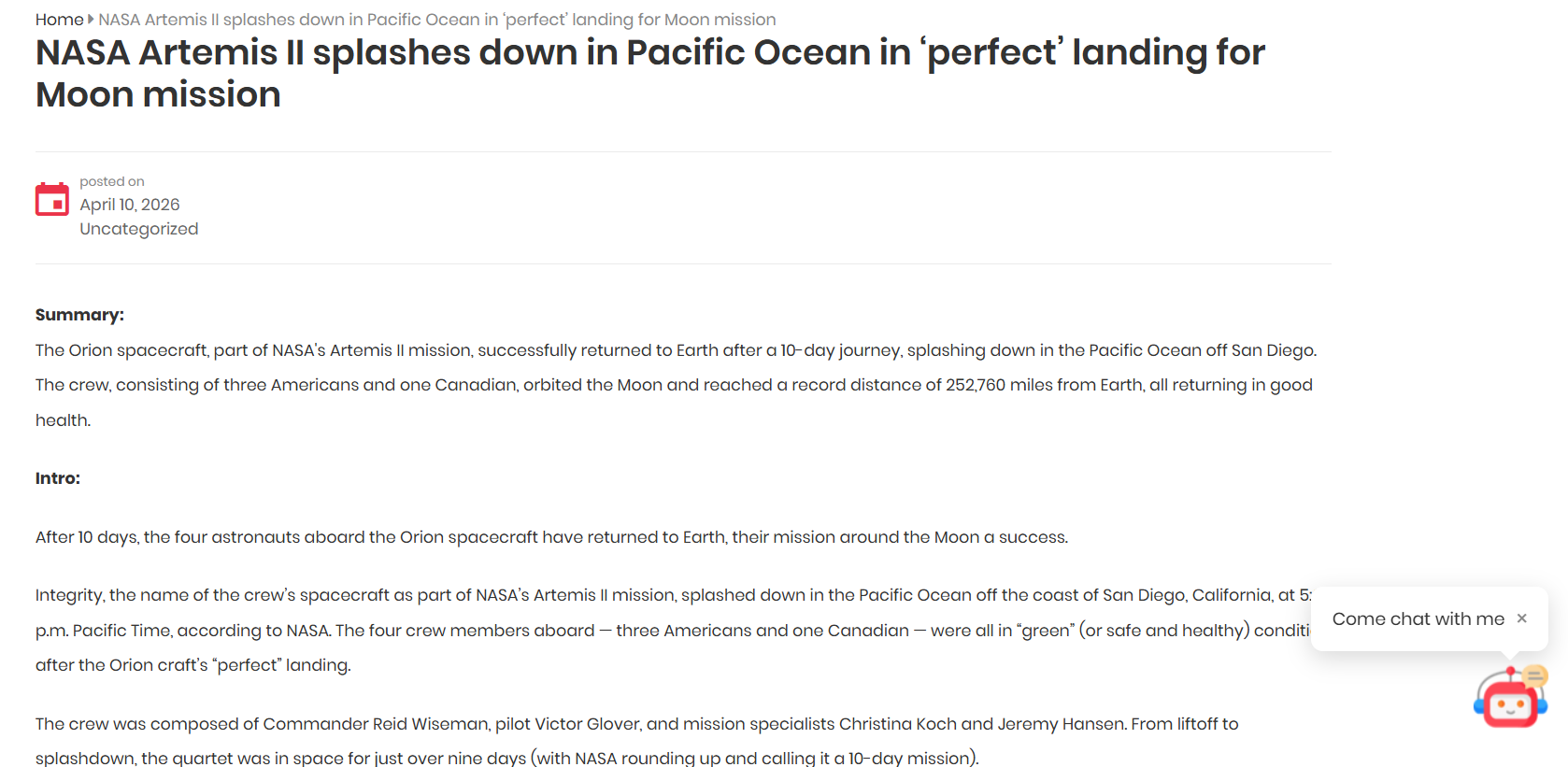Go to Home via breadcrumb
1568x767 pixels.
point(59,20)
